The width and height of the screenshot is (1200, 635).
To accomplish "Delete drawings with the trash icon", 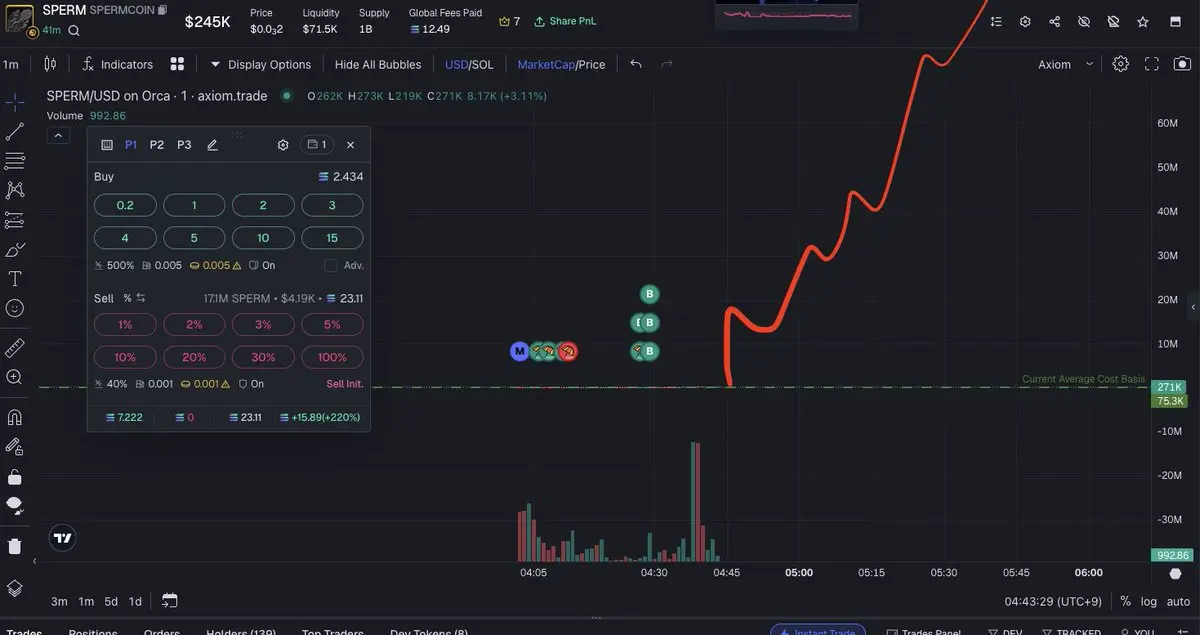I will point(15,546).
